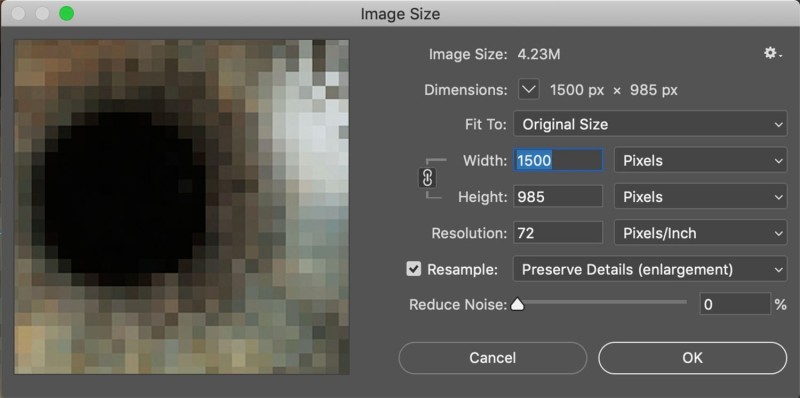800x398 pixels.
Task: Click the Reduce Noise label
Action: (x=458, y=305)
